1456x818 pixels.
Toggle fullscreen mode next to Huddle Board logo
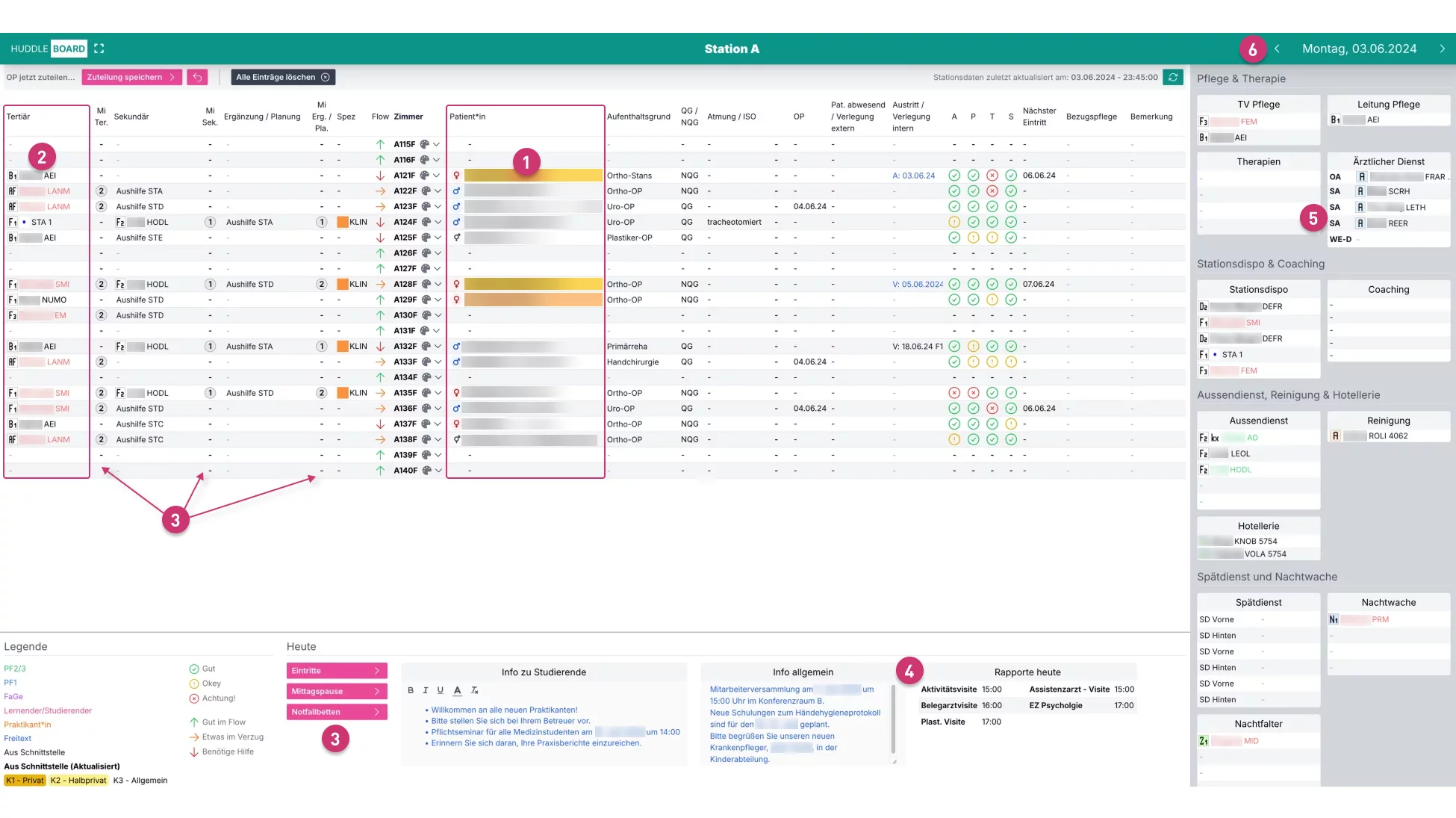99,49
